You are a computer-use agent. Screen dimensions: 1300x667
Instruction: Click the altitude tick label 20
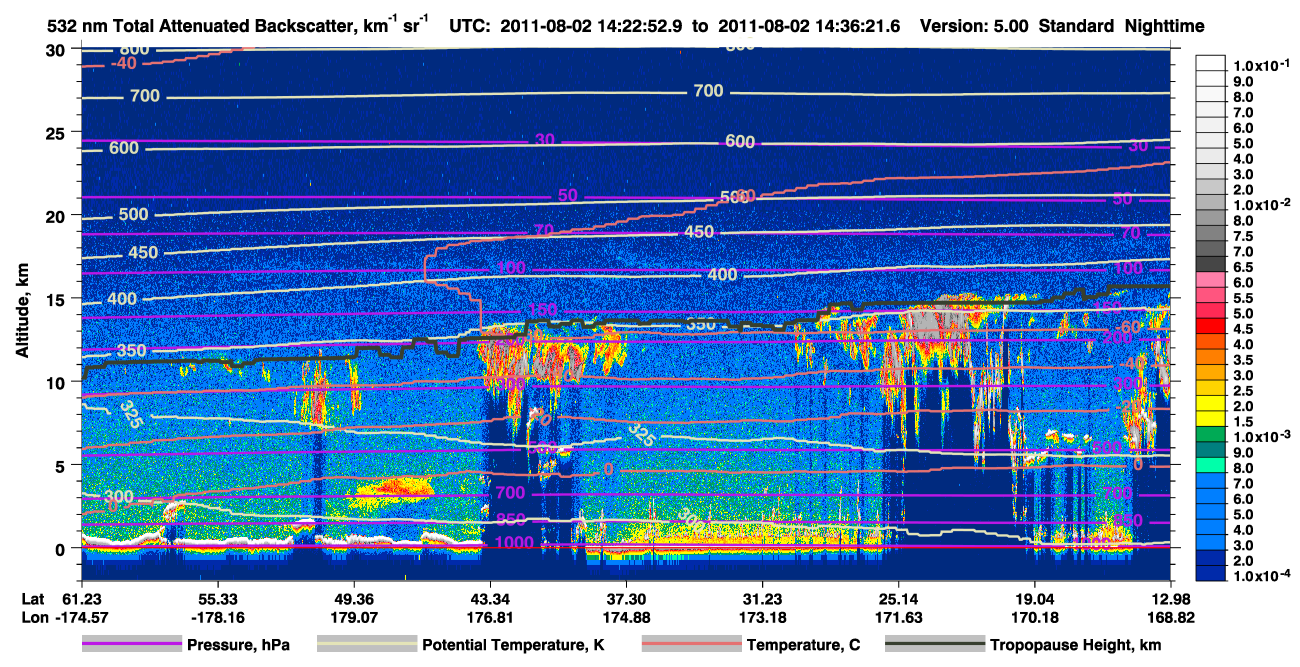[56, 215]
